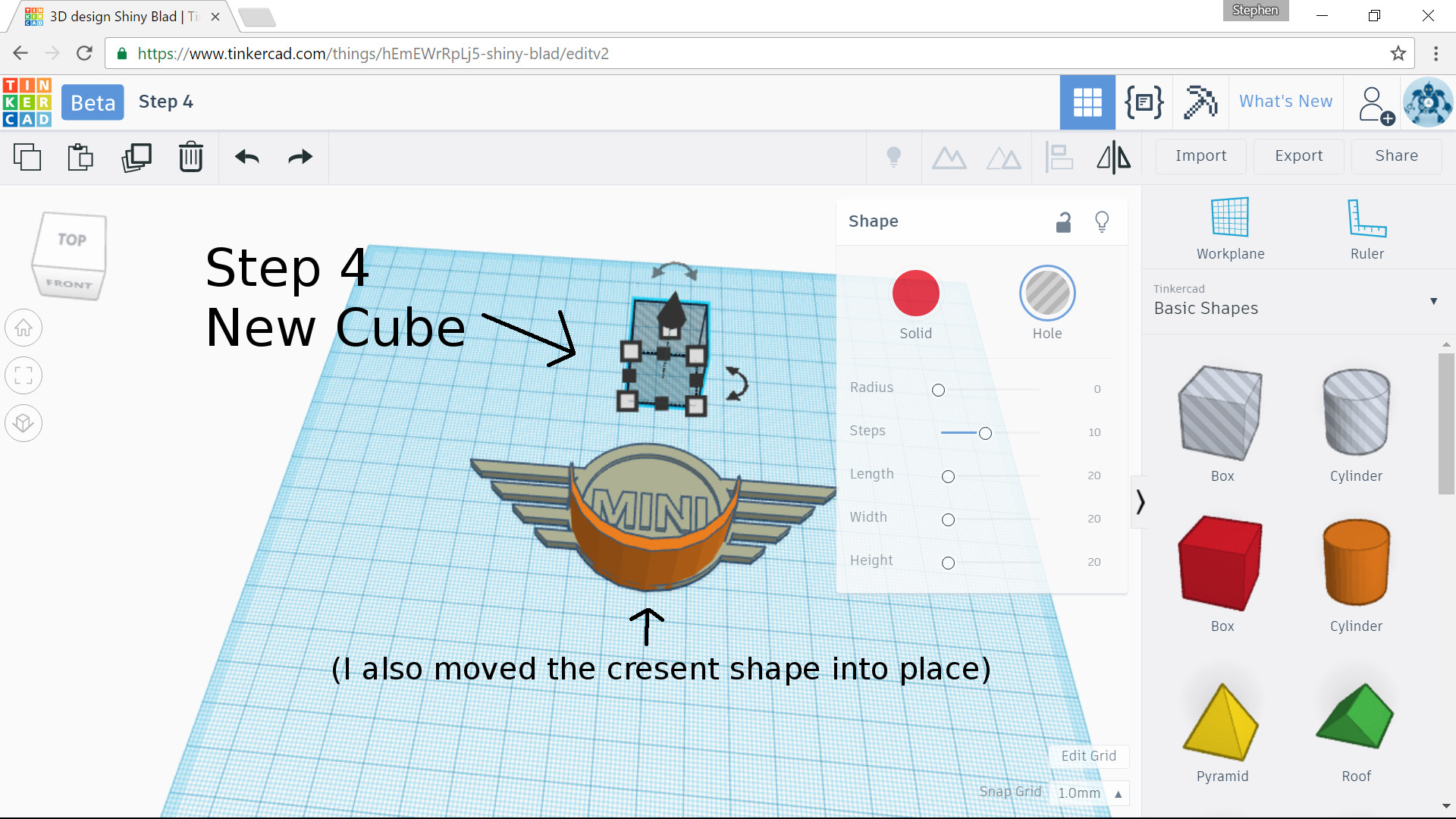Click the scroll-down arrow of shapes panel
This screenshot has height=819, width=1456.
pos(1446,806)
